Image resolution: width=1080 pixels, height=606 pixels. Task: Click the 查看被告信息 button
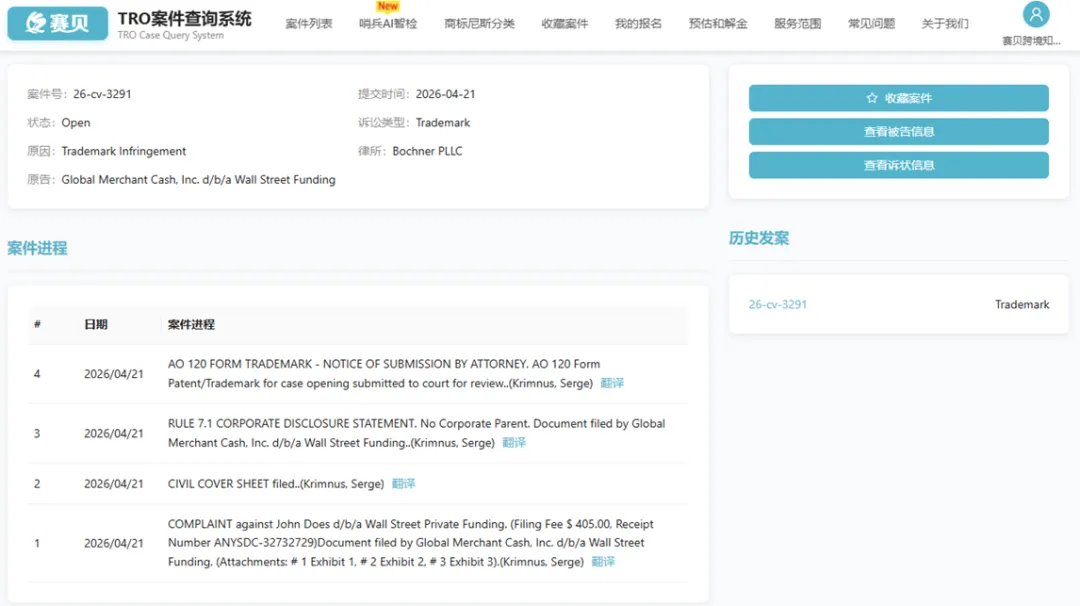tap(899, 132)
